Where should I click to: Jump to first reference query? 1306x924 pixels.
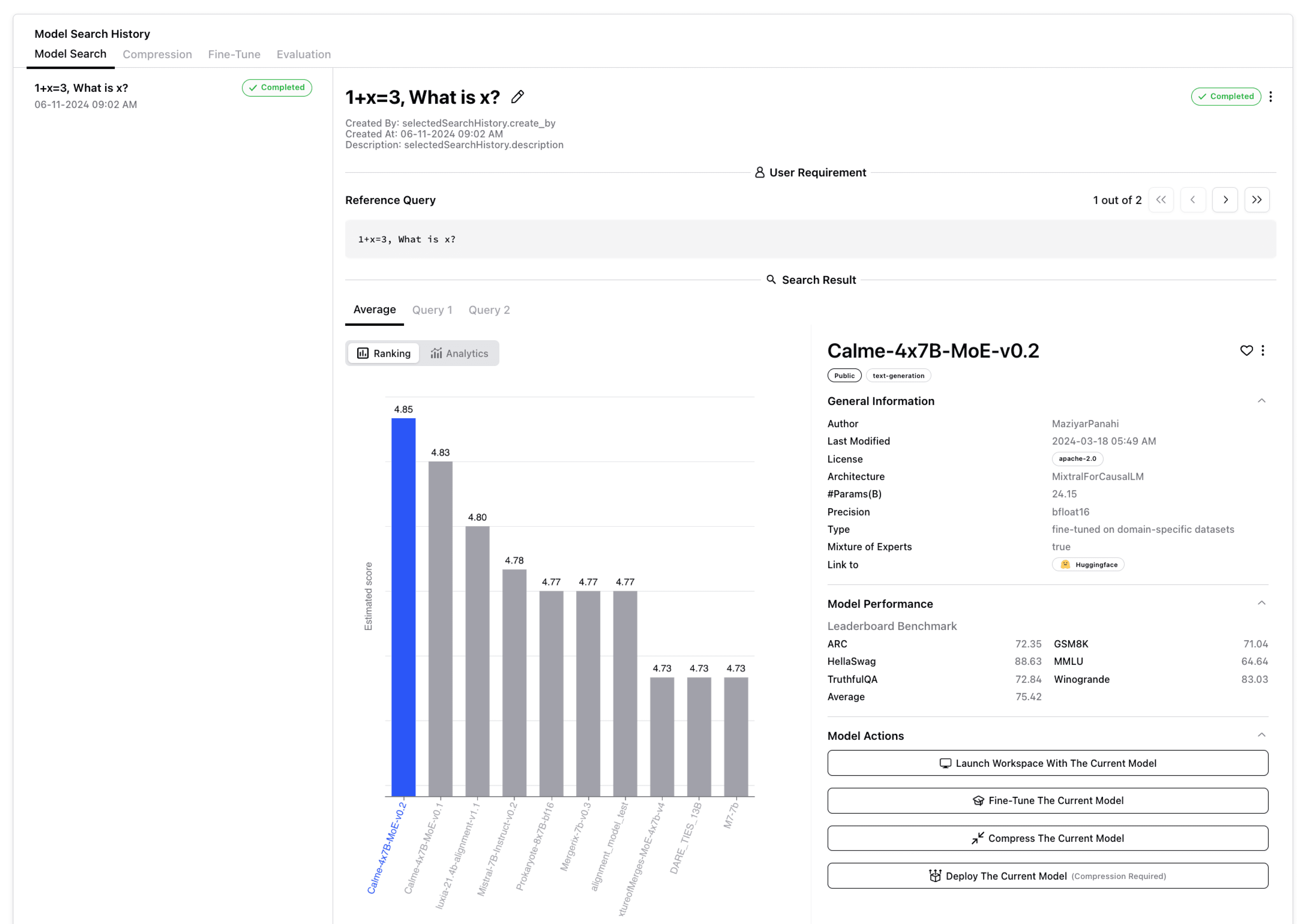pyautogui.click(x=1161, y=200)
